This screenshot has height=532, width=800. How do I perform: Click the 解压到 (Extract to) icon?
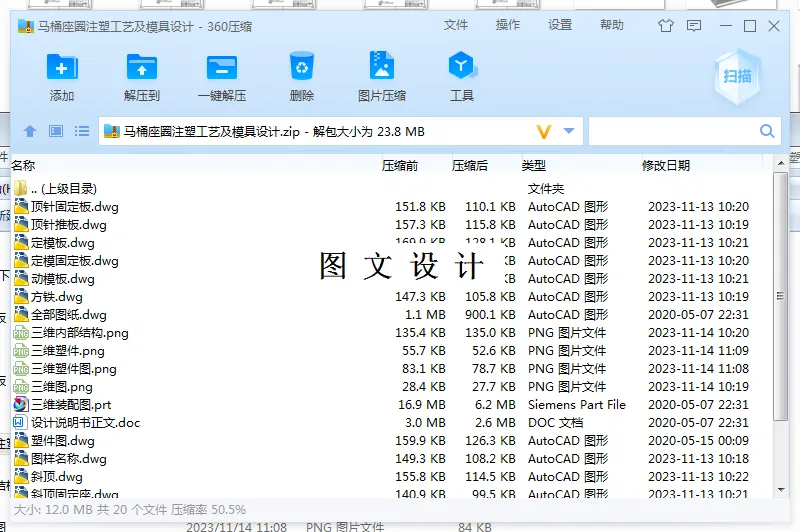[x=142, y=67]
